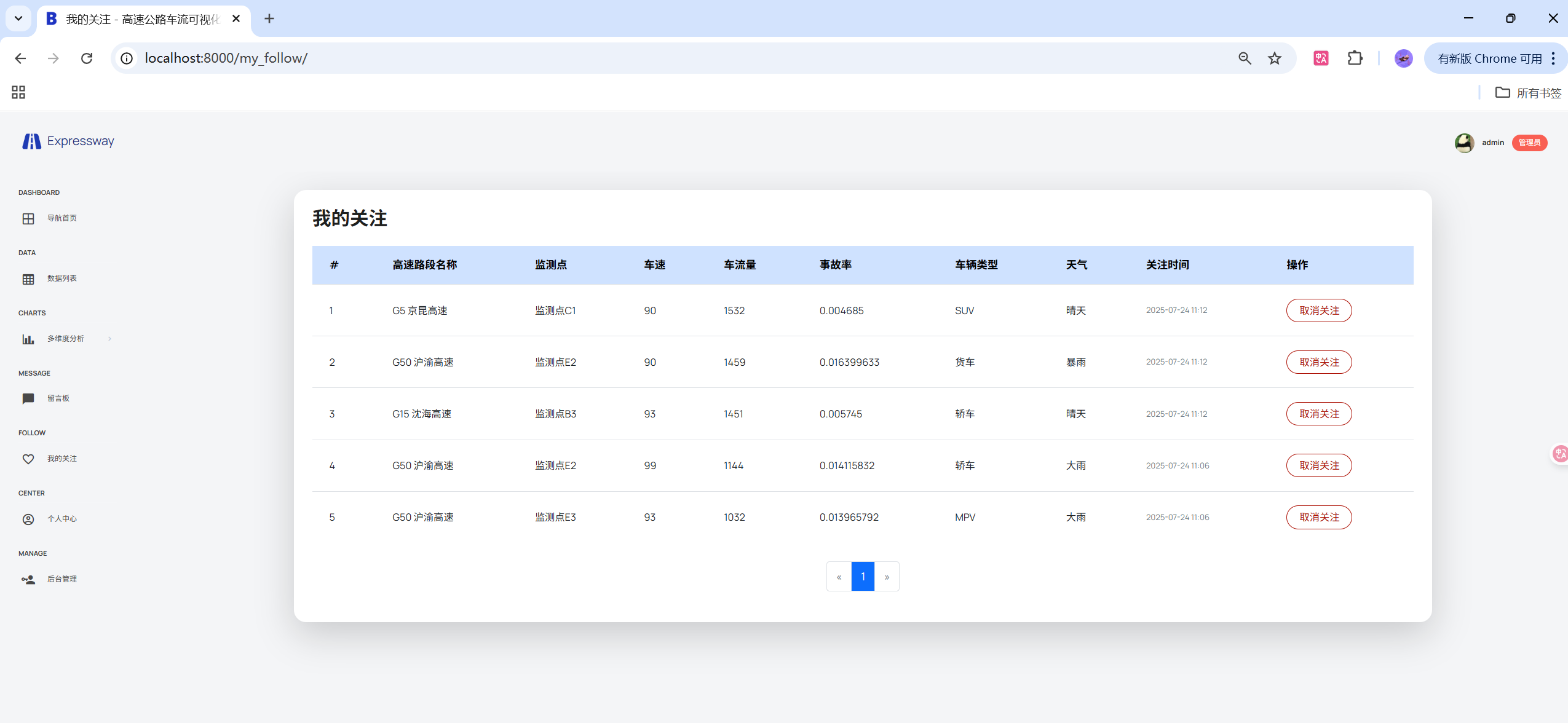The width and height of the screenshot is (1568, 723).
Task: Select page 1 in pagination
Action: coord(863,577)
